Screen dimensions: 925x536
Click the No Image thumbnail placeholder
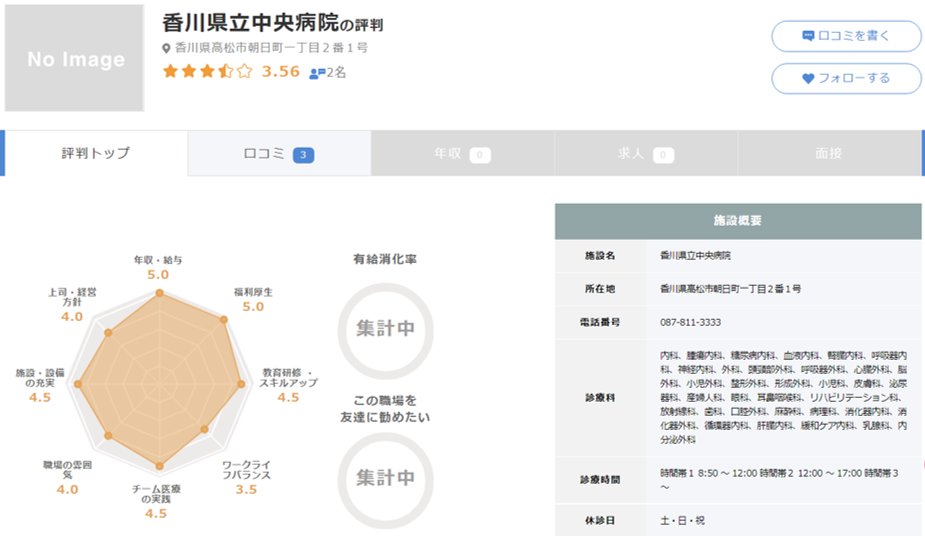tap(75, 60)
